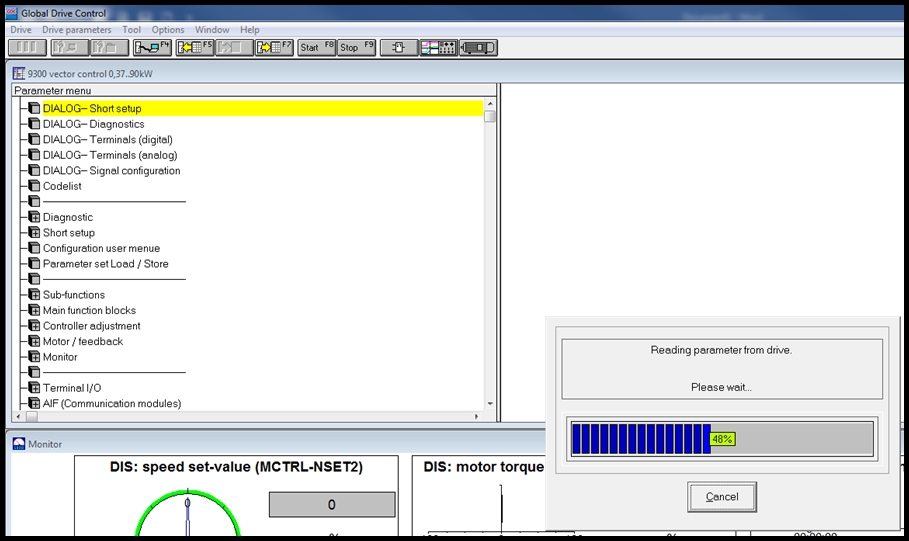Open the function block editor toolbar icon
The height and width of the screenshot is (541, 909).
(x=399, y=48)
